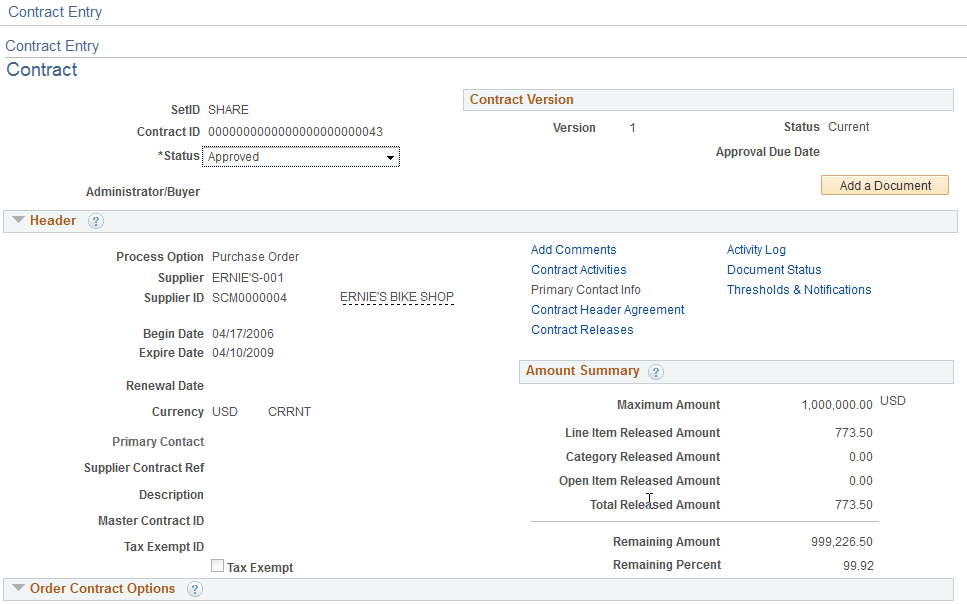
Task: Click the Supplier ID value SCM0000004
Action: (249, 298)
